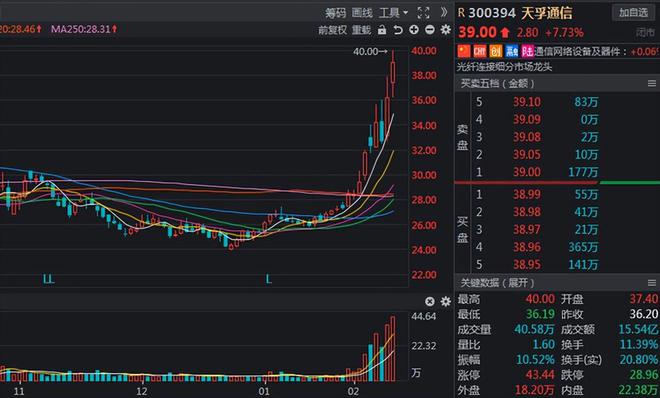Click the 重置 reset button
660x398 pixels.
361,30
